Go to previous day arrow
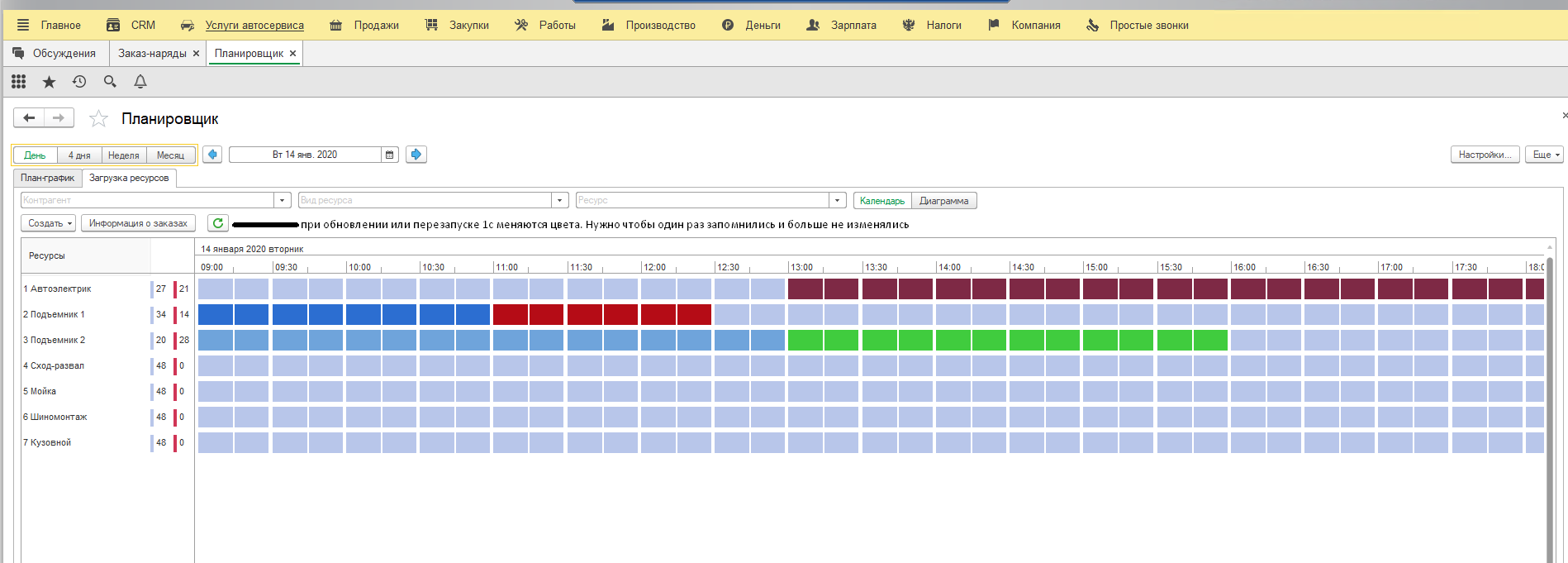Screen dimensions: 1568x563 tap(212, 155)
